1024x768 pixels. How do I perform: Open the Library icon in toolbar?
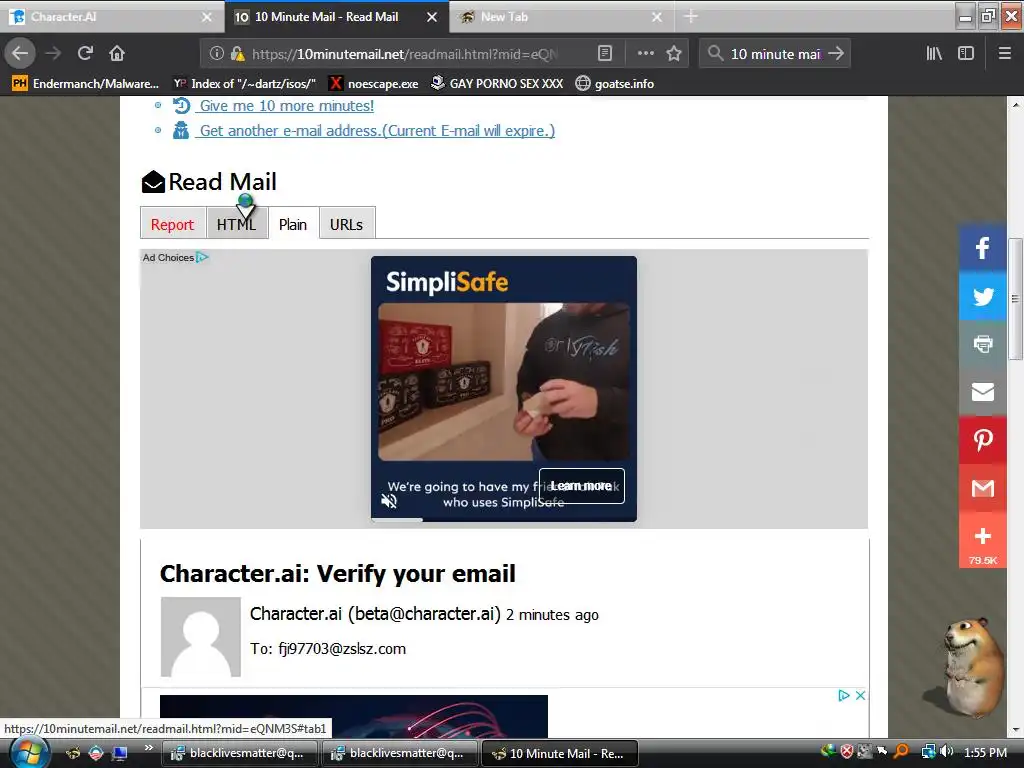pyautogui.click(x=934, y=54)
